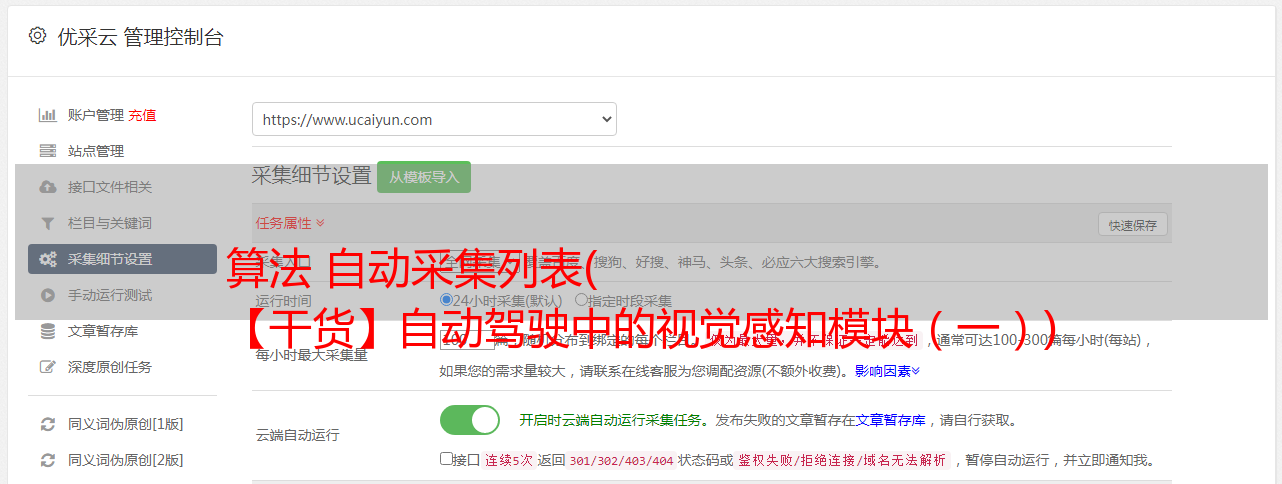Screen dimensions: 1282x484
Task: Open 手动运行测试 page
Action: 110,295
